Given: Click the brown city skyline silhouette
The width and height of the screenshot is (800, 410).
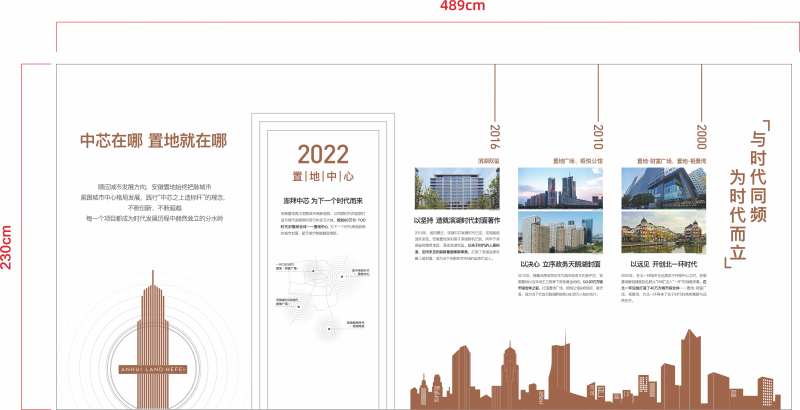Looking at the screenshot, I should pyautogui.click(x=595, y=372).
